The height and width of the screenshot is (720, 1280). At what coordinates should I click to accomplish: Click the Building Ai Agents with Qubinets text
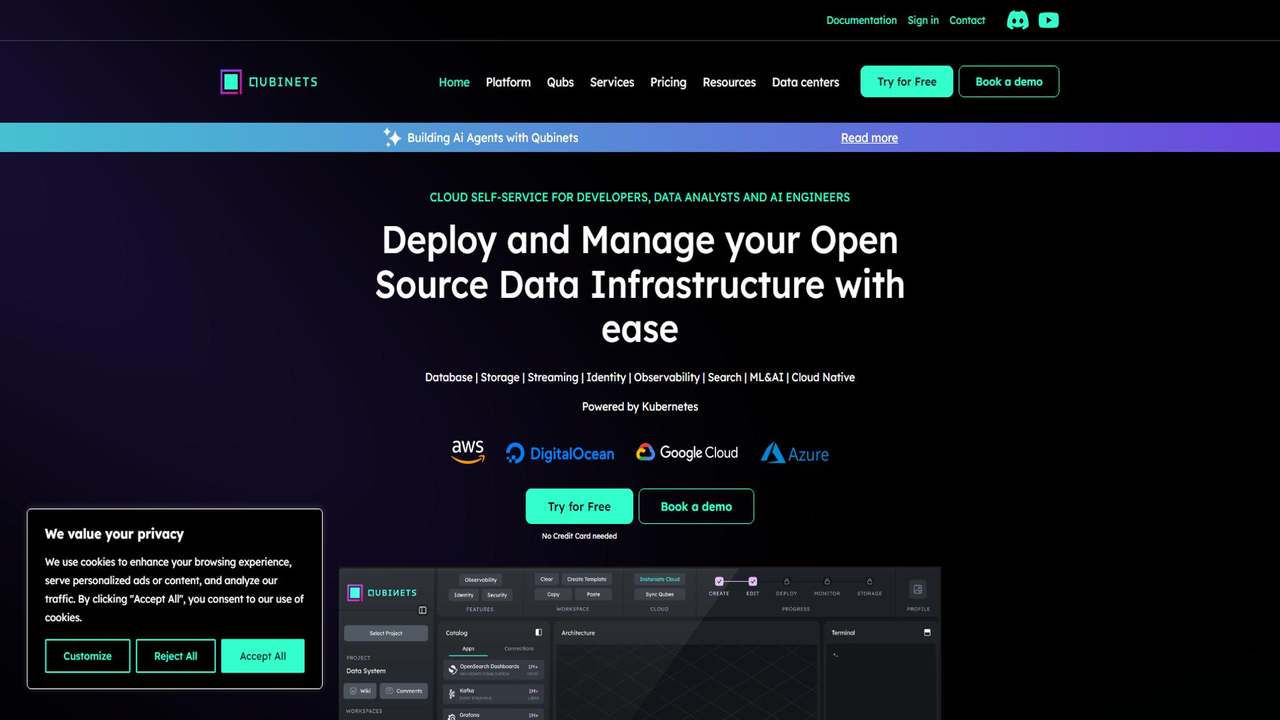pos(493,138)
